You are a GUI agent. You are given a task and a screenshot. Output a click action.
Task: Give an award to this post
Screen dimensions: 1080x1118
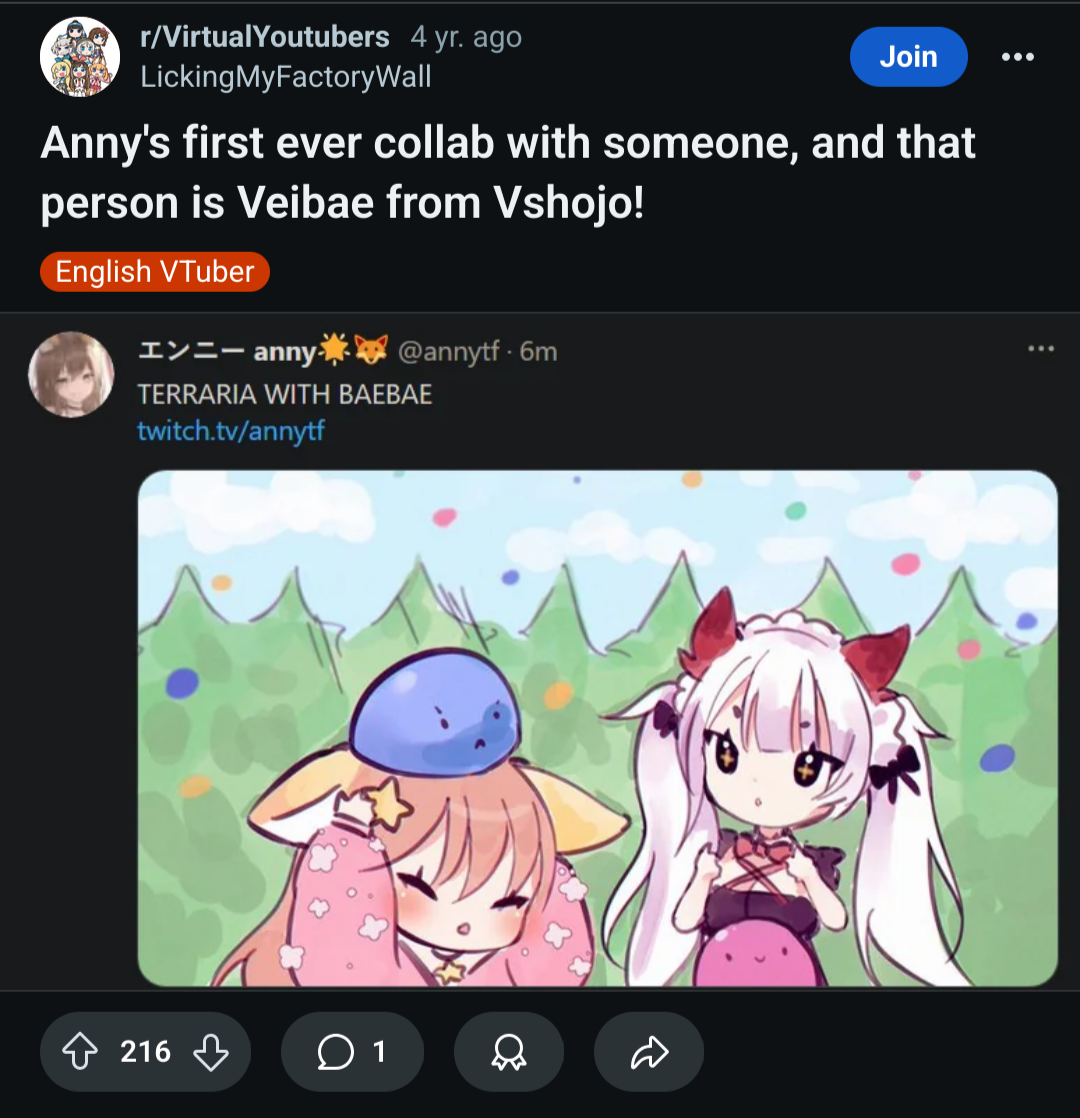[x=509, y=1051]
